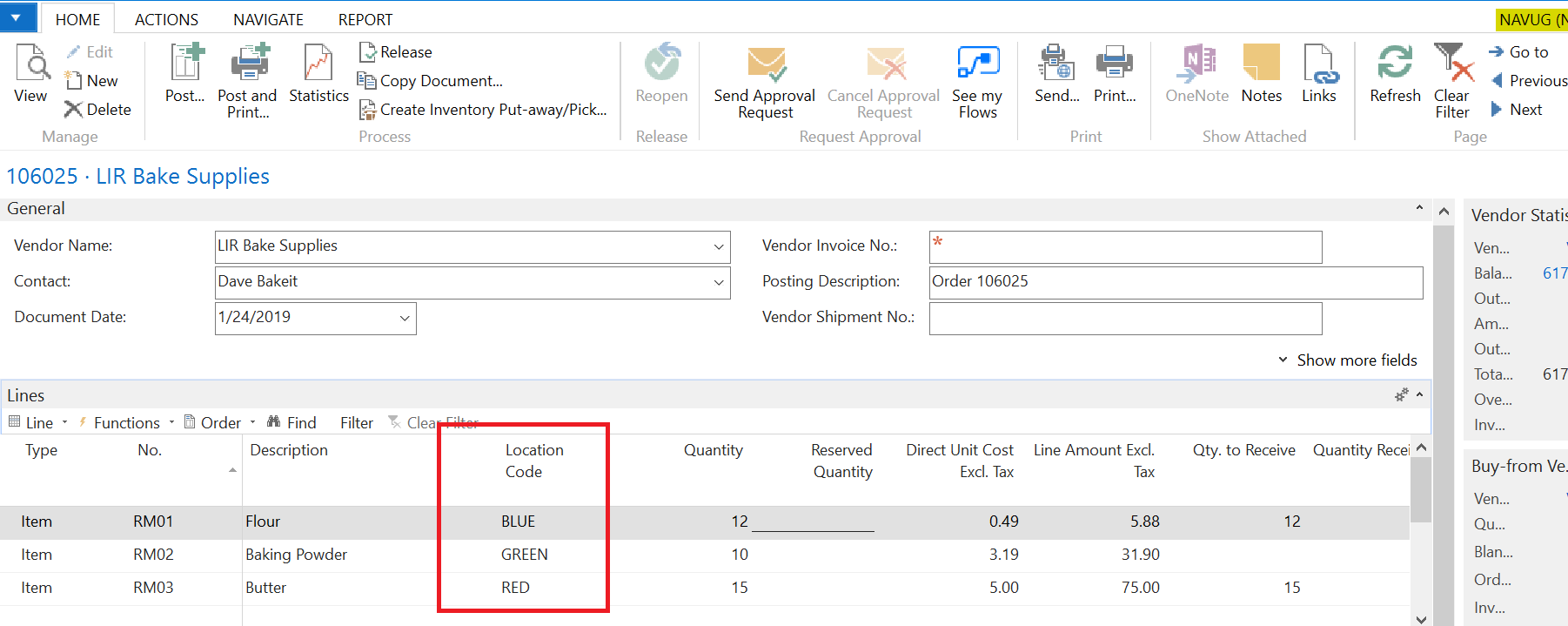
Task: Click Send Approval Request icon
Action: [765, 65]
